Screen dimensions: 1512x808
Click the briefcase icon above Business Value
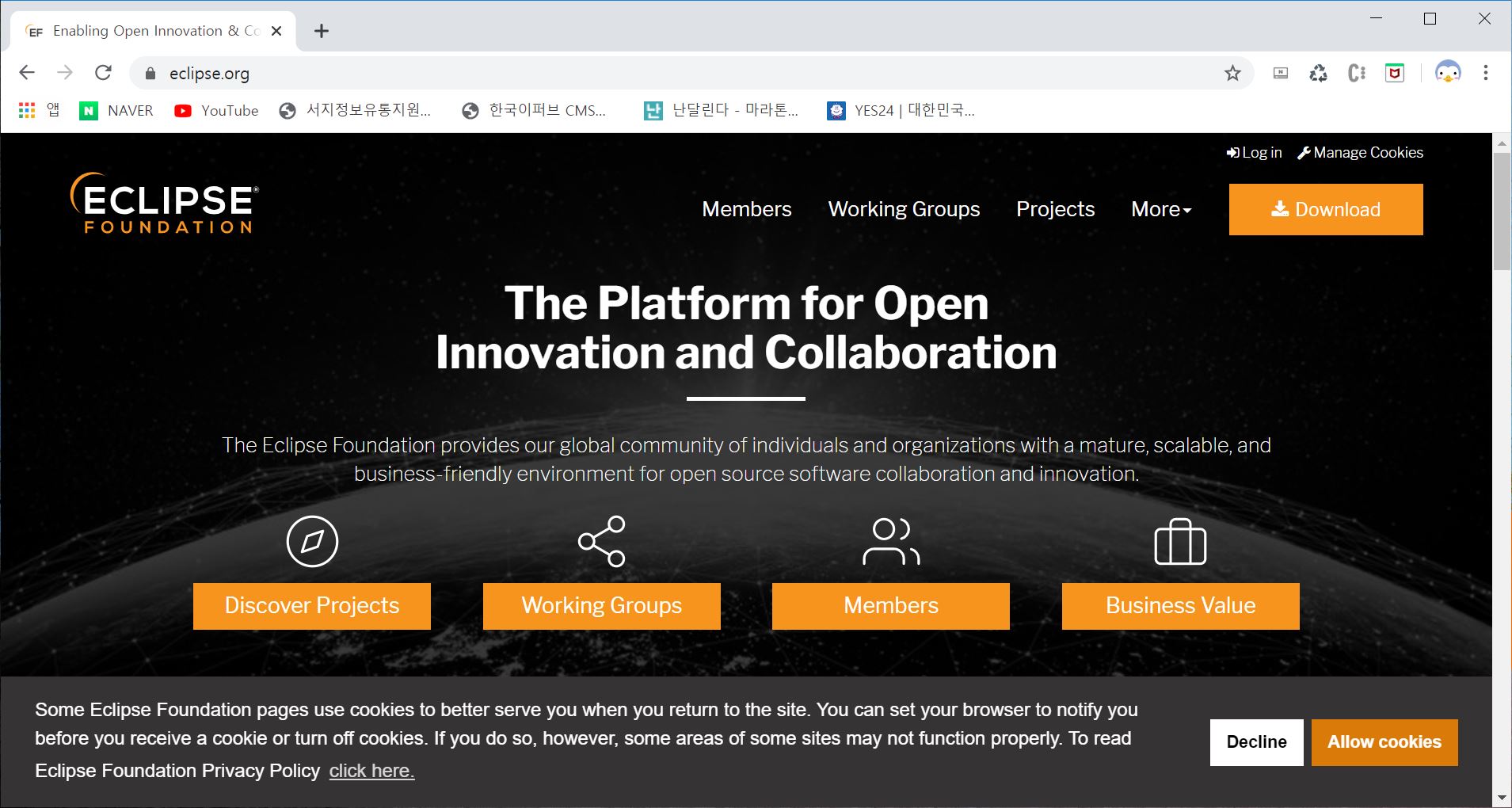tap(1180, 542)
